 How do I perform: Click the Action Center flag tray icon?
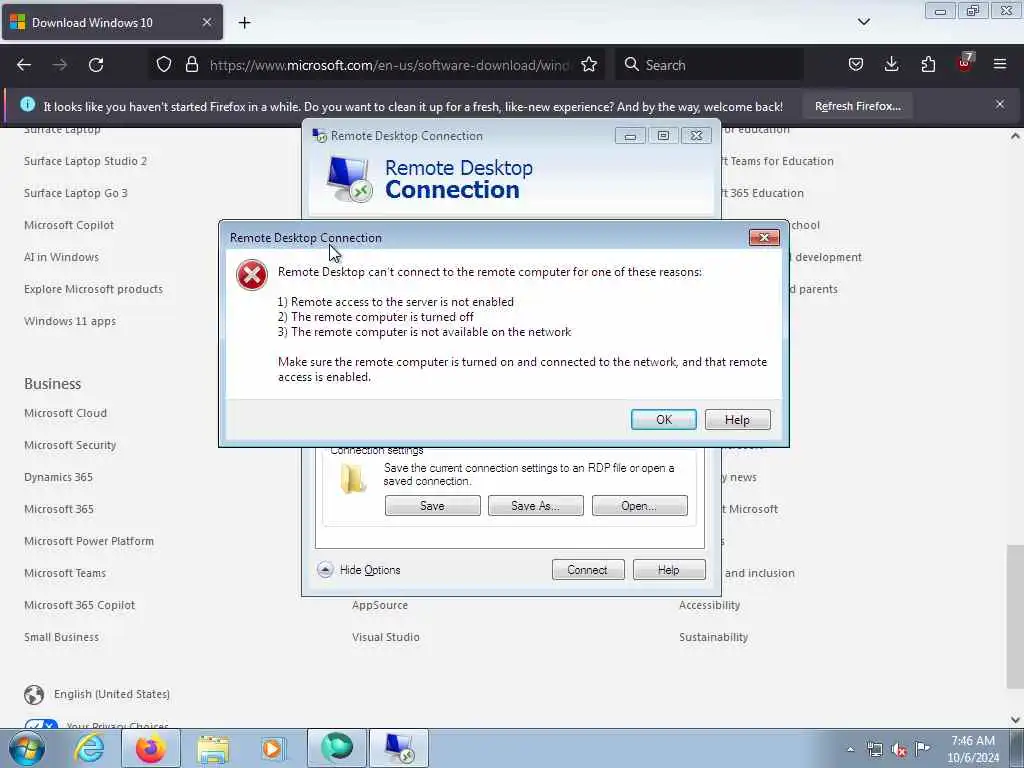(922, 748)
